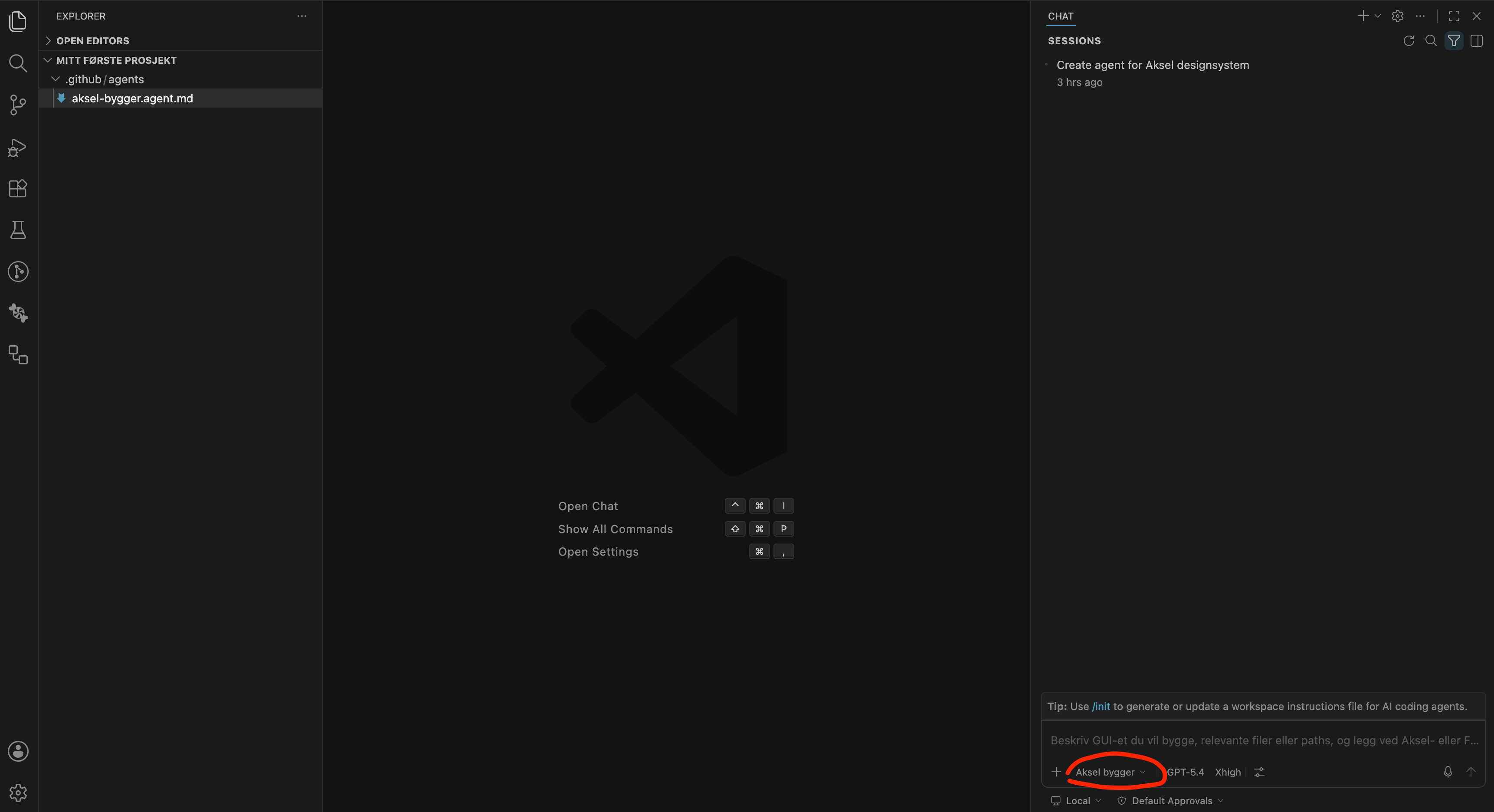The height and width of the screenshot is (812, 1494).
Task: Toggle the sessions filter
Action: point(1454,41)
